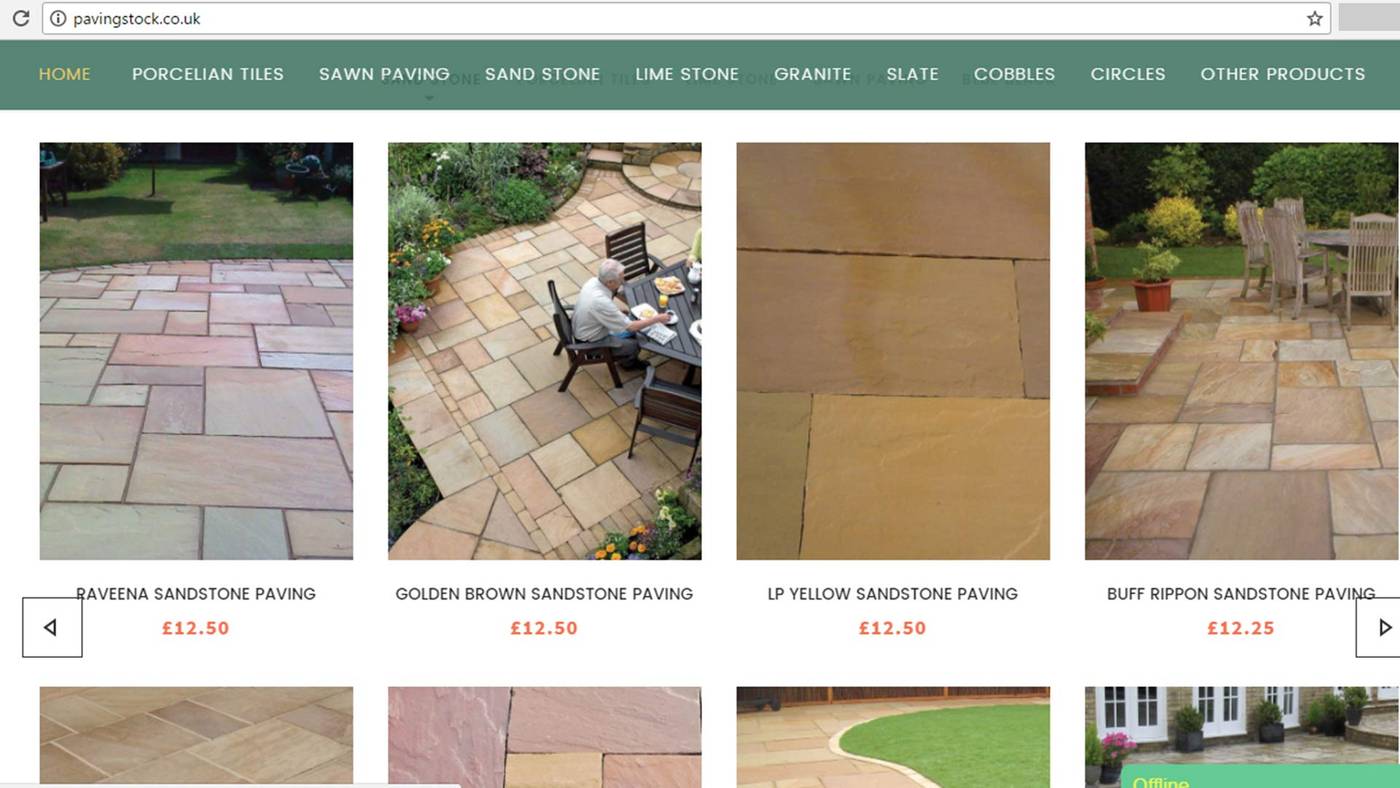
Task: Go to the LIME STONE category
Action: 687,74
